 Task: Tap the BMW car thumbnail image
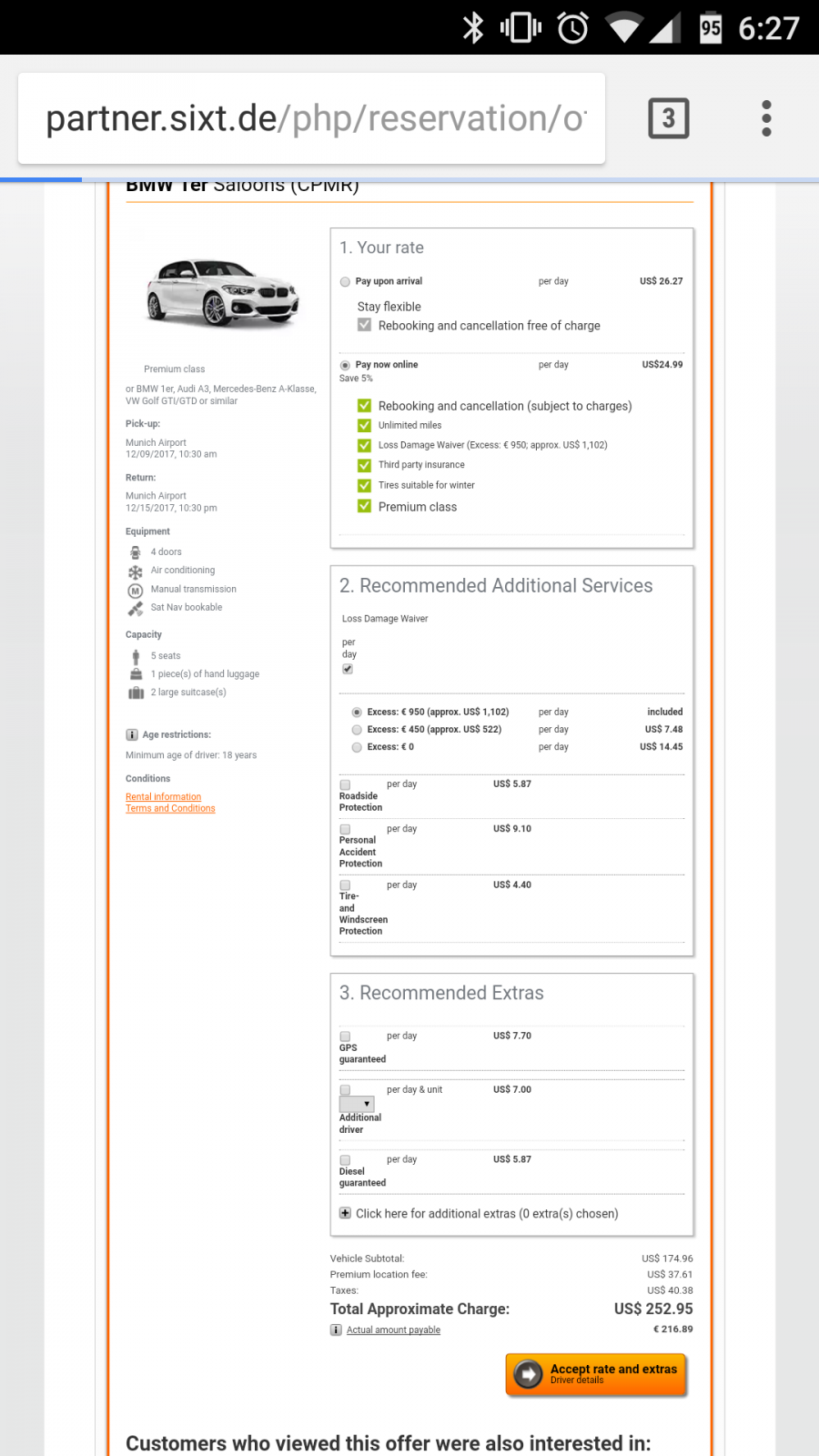click(x=223, y=293)
